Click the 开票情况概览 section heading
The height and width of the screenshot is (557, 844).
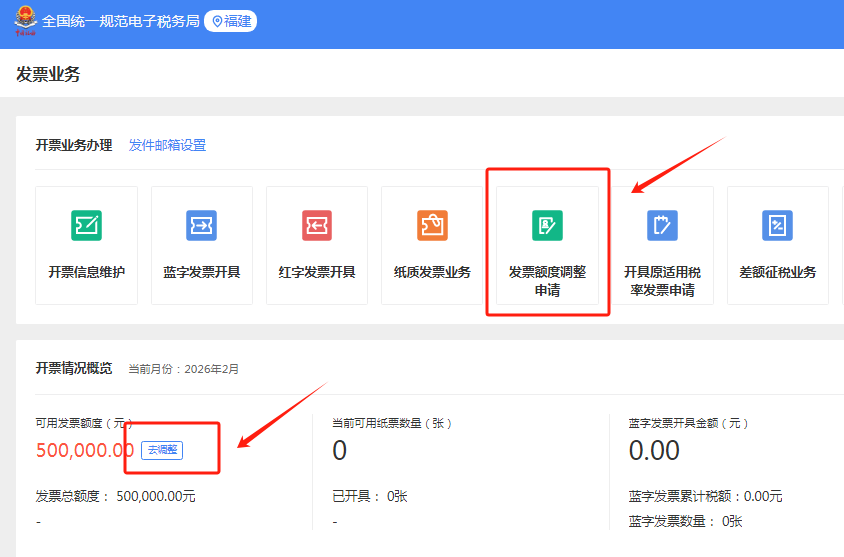click(x=74, y=368)
